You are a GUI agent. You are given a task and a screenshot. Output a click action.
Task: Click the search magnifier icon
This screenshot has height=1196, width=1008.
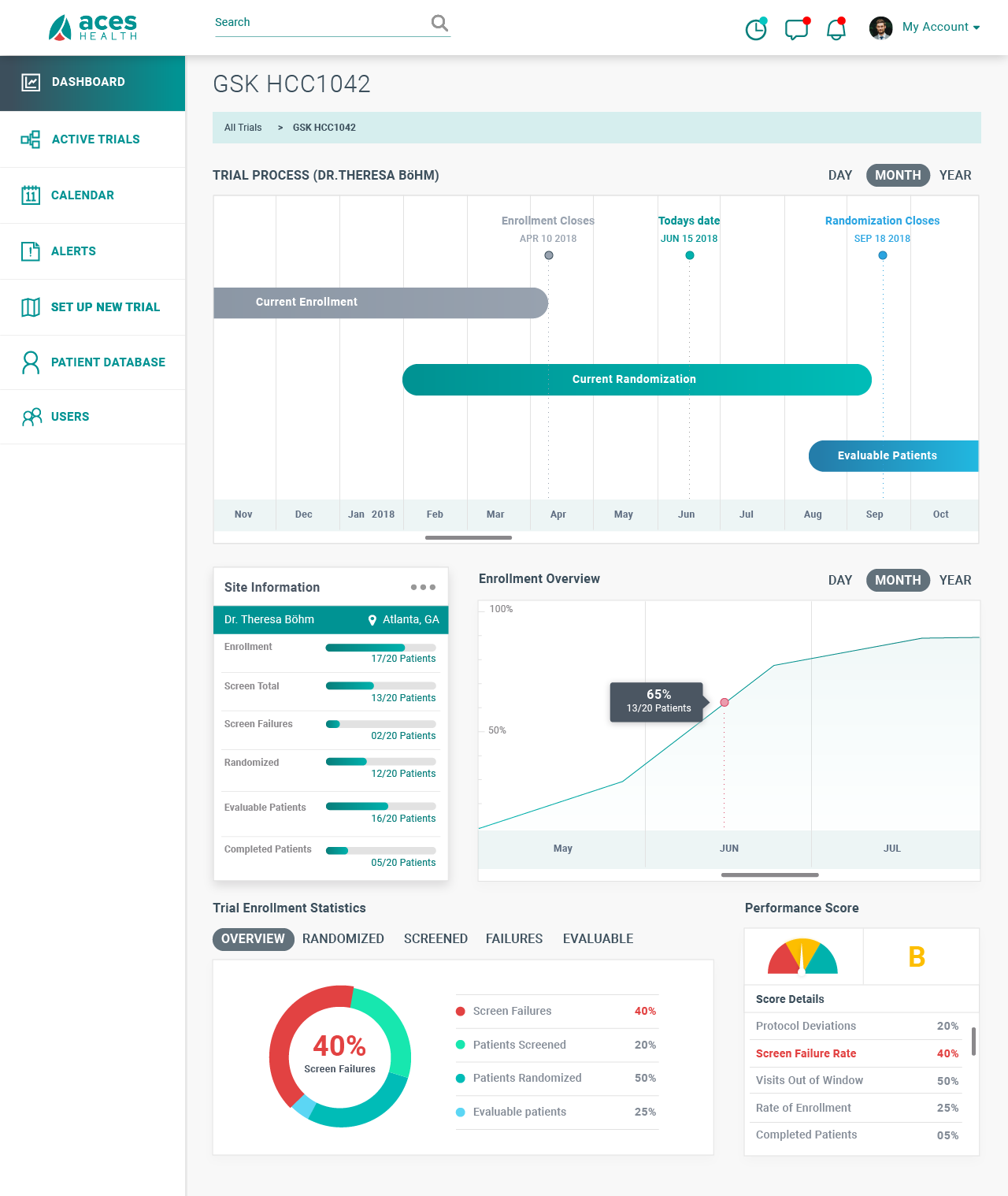coord(439,24)
